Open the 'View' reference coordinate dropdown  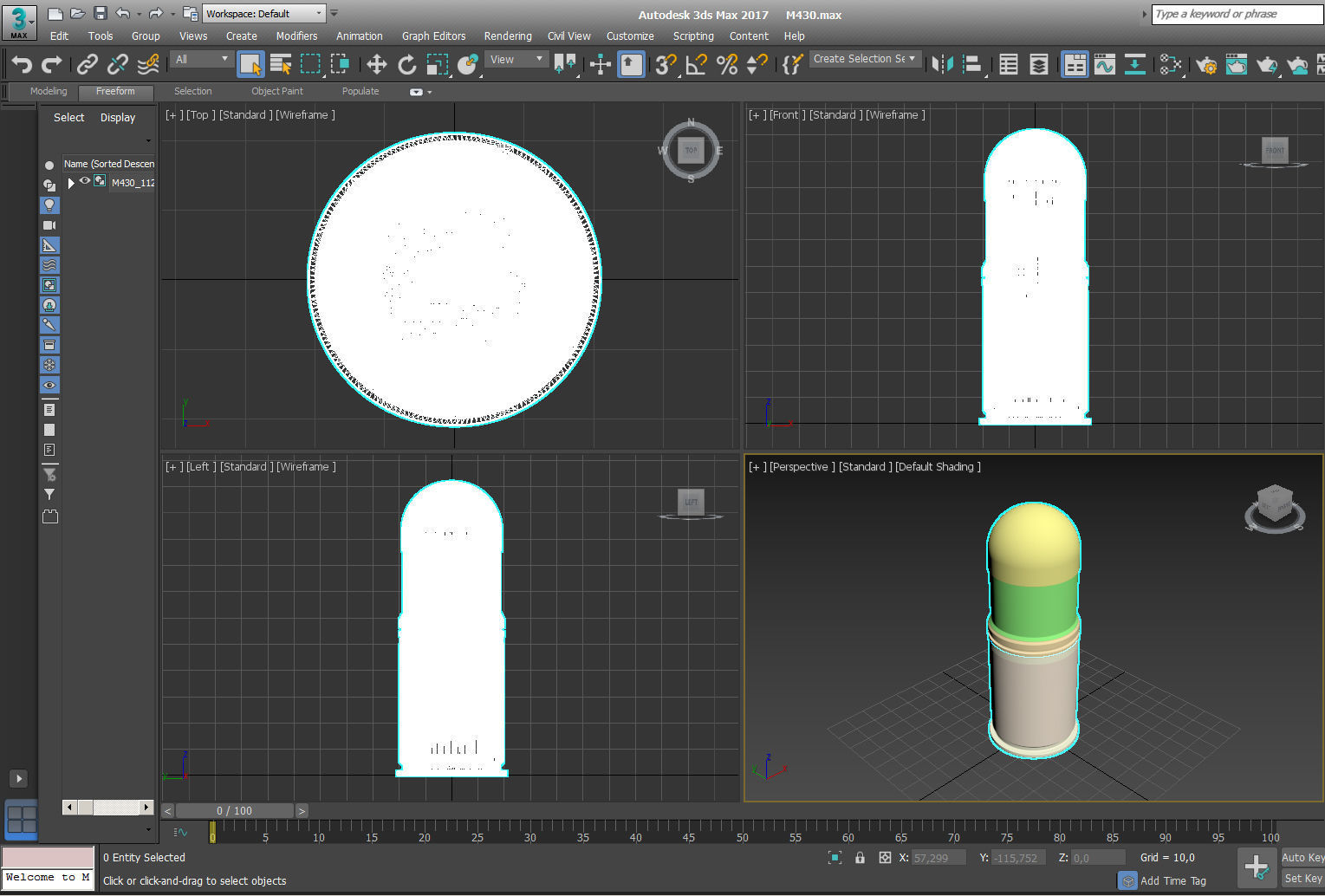click(x=517, y=59)
